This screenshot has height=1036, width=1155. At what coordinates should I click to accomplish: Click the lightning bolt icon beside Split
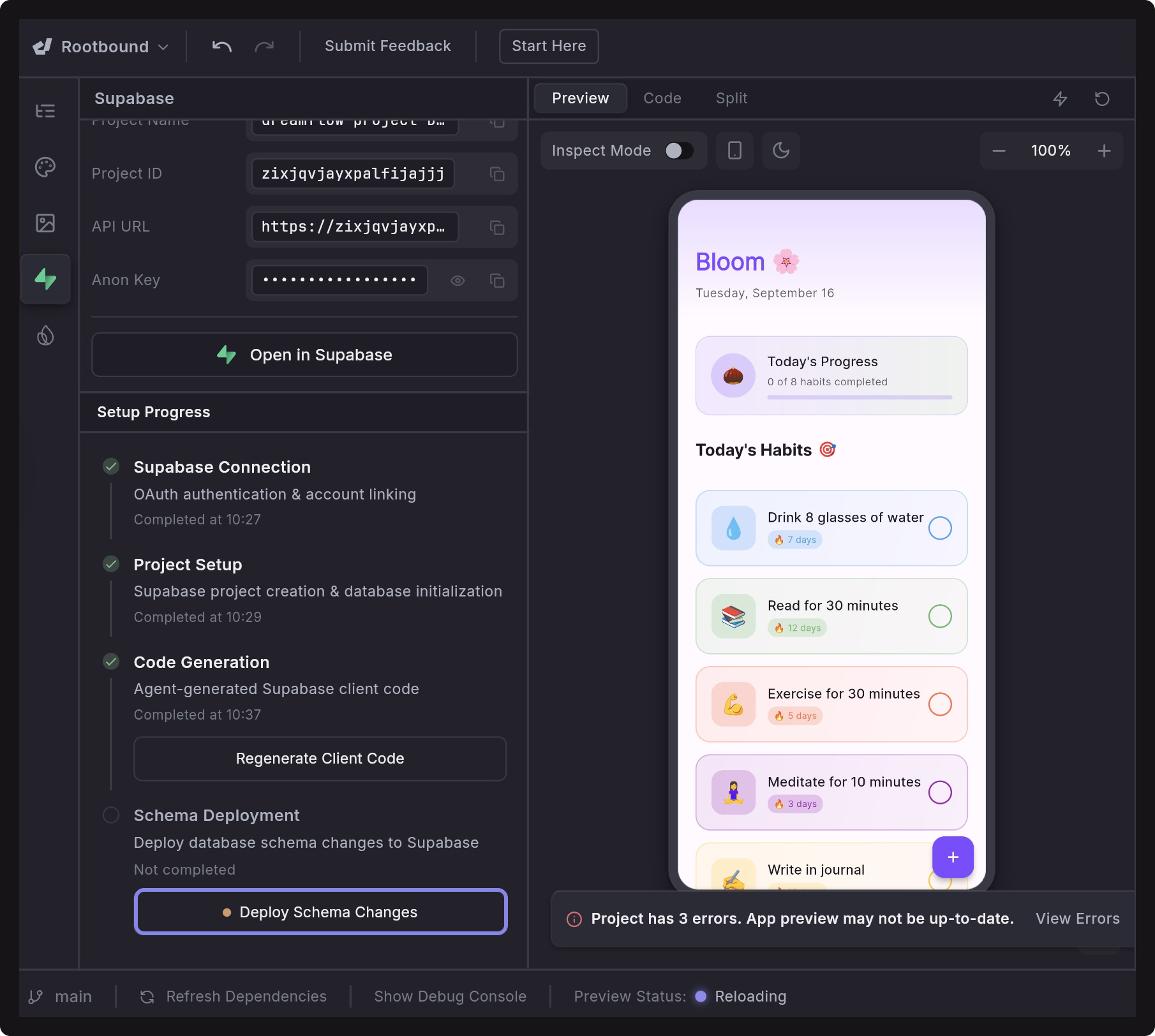1060,99
